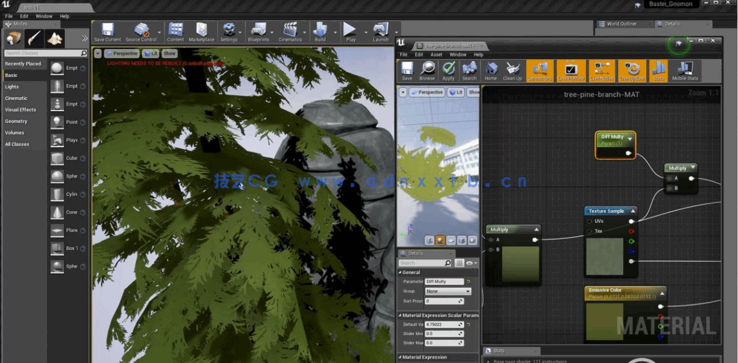Open Asset menu in material editor

(436, 55)
